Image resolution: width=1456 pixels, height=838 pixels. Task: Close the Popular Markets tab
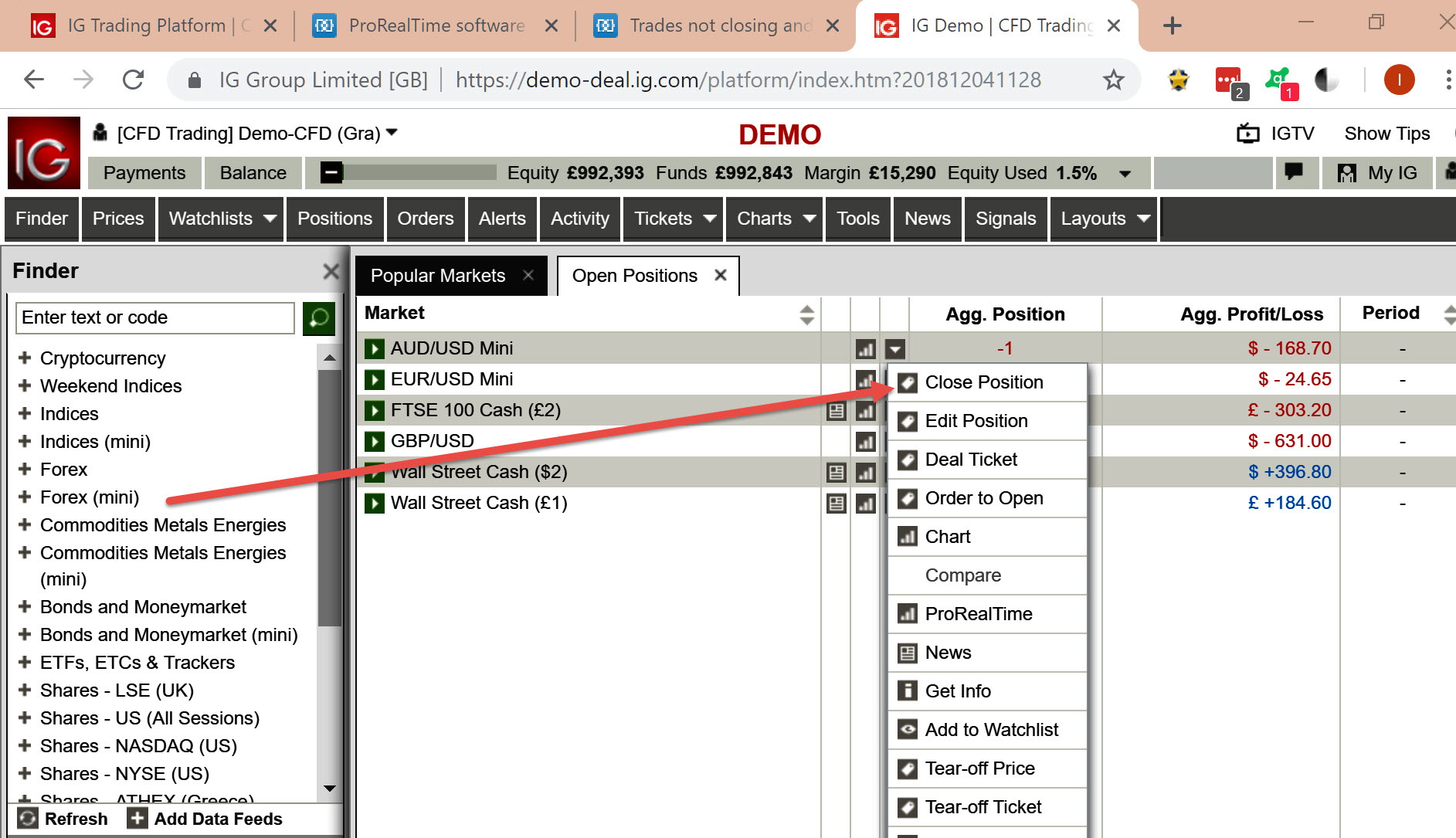528,275
